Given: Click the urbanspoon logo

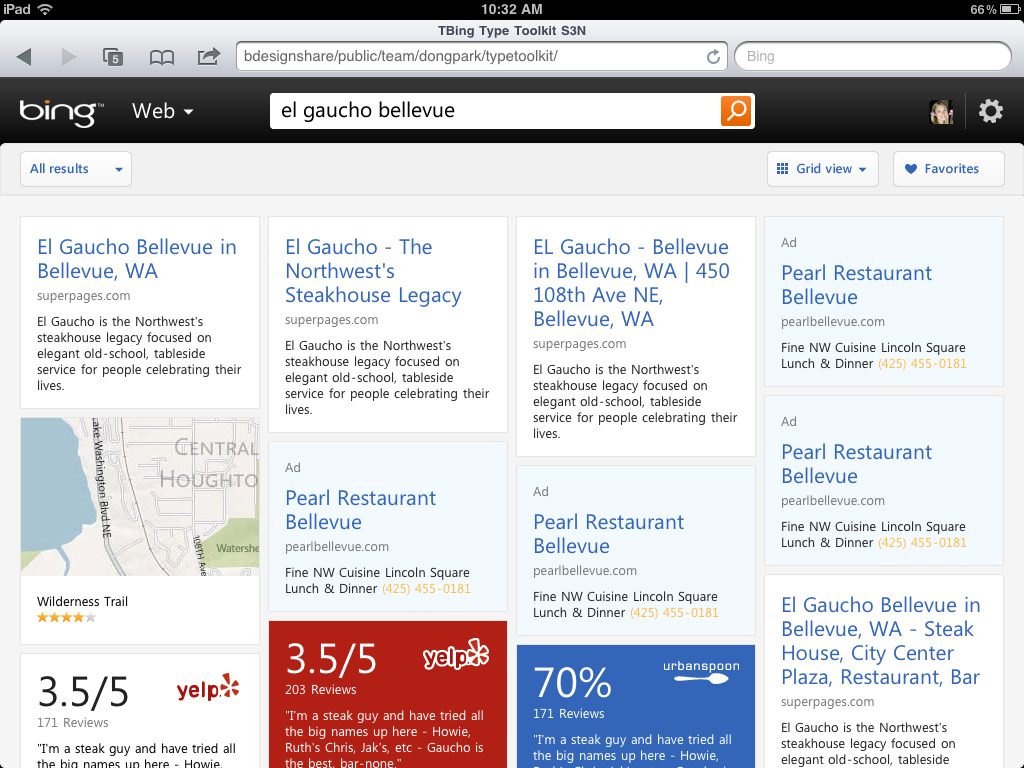Looking at the screenshot, I should [701, 671].
